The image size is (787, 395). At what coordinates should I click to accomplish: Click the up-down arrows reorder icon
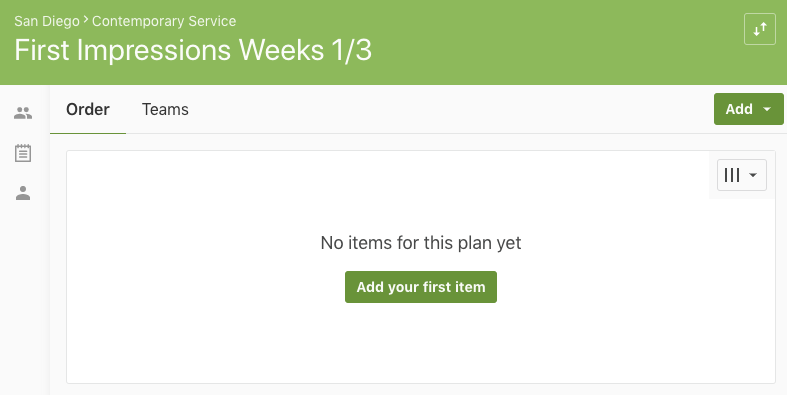click(x=759, y=29)
